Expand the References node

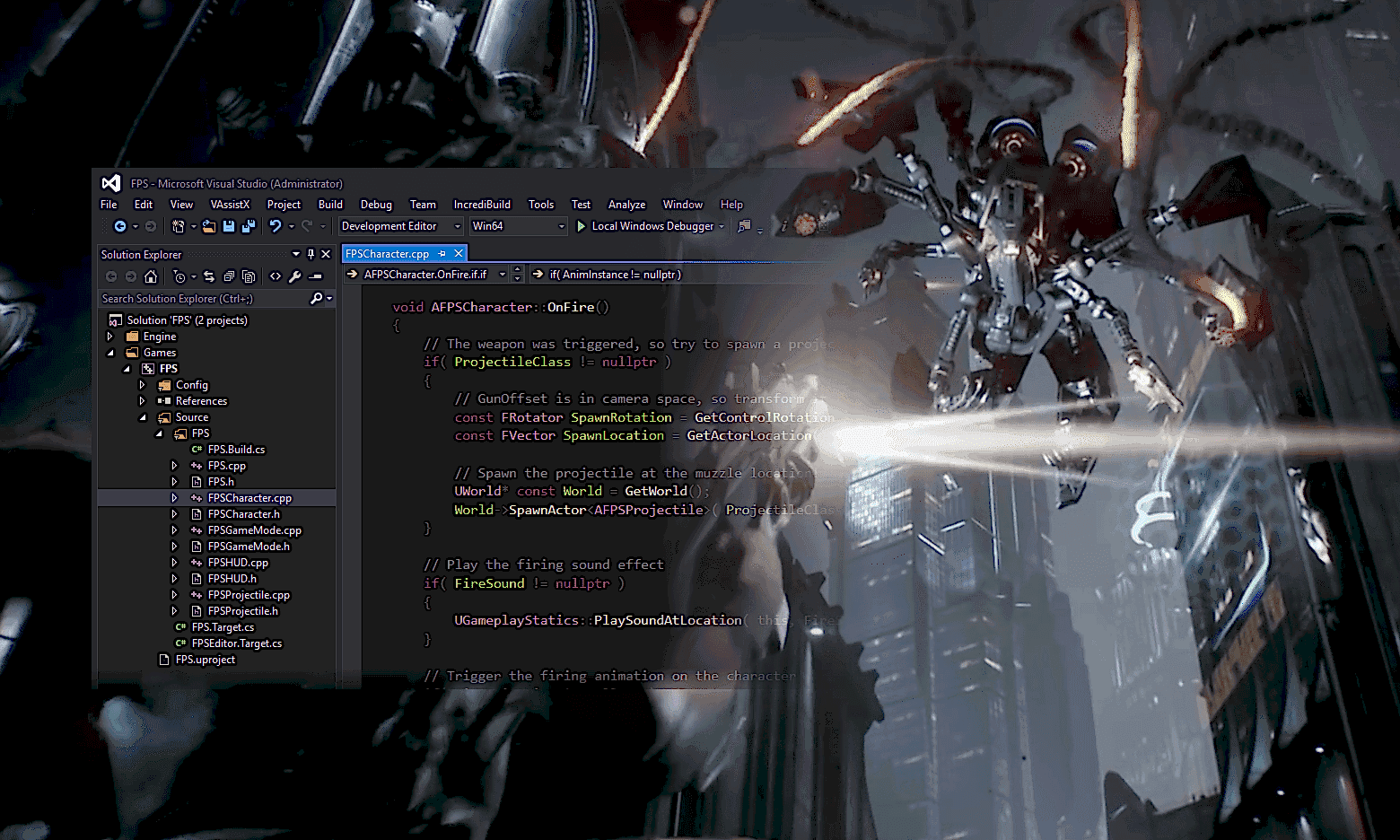[142, 401]
